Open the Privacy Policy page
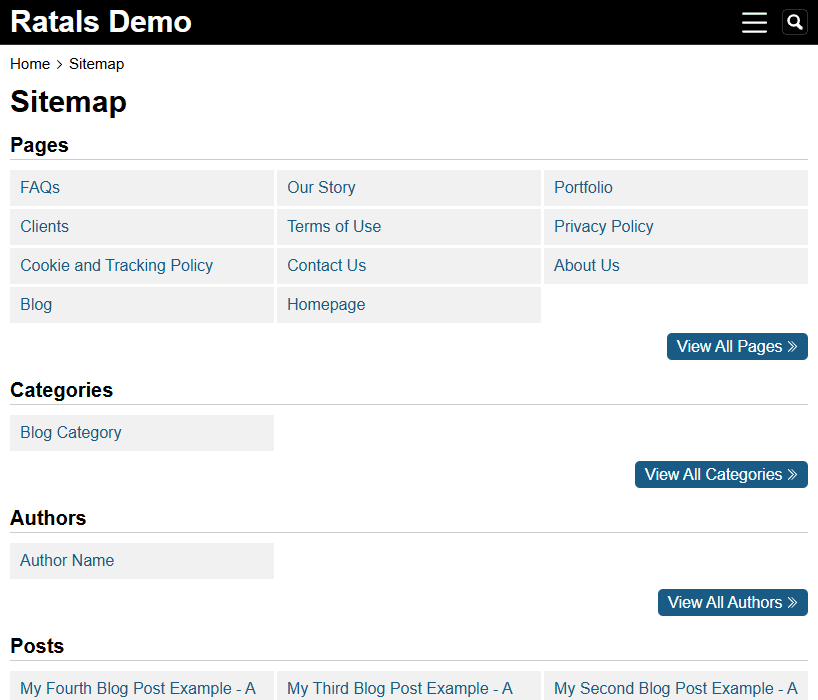The height and width of the screenshot is (700, 818). coord(676,227)
